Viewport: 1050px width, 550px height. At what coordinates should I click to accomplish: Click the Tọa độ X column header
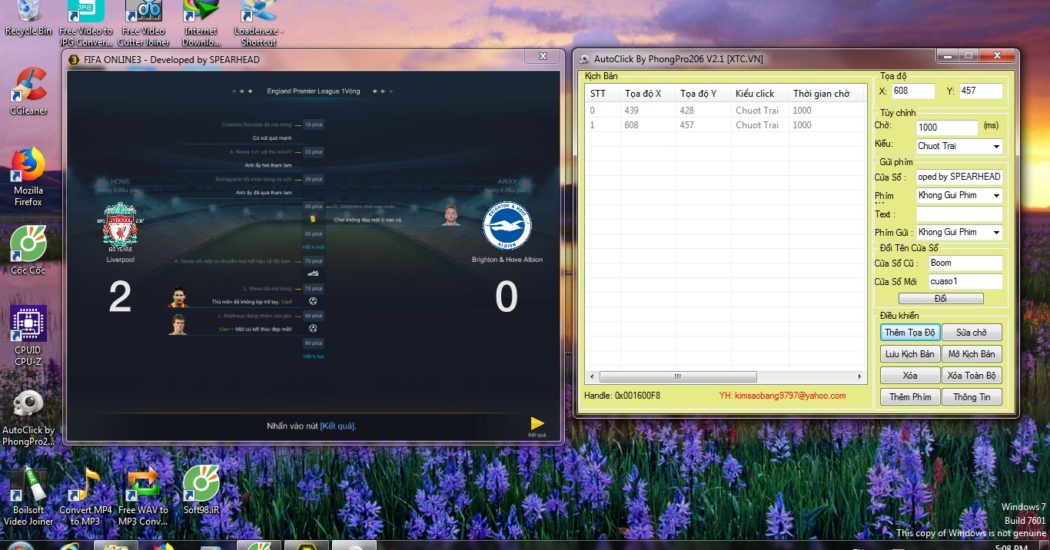coord(648,94)
